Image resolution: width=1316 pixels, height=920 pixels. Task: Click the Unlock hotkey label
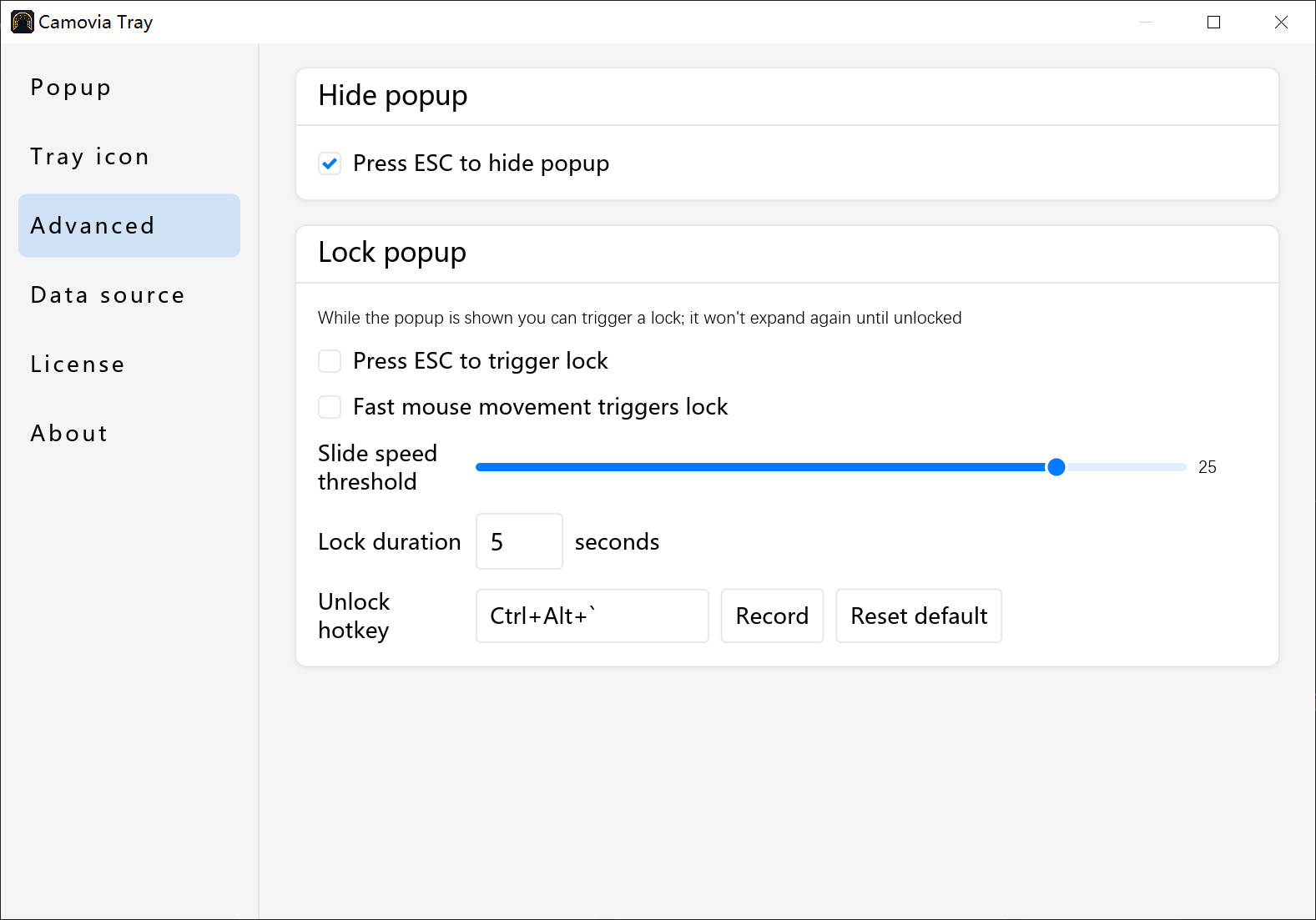click(x=354, y=616)
